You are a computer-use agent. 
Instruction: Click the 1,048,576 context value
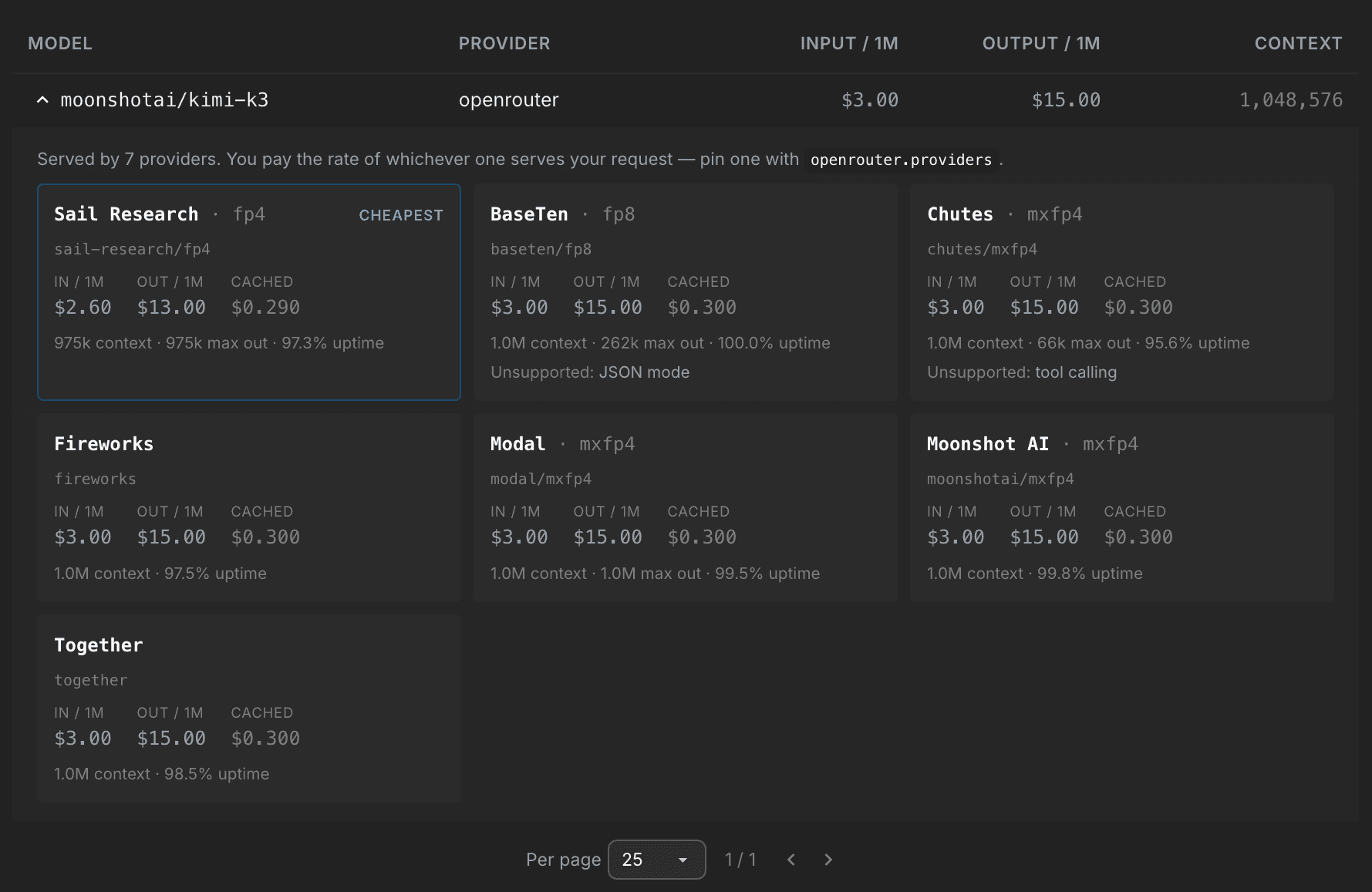(x=1291, y=100)
